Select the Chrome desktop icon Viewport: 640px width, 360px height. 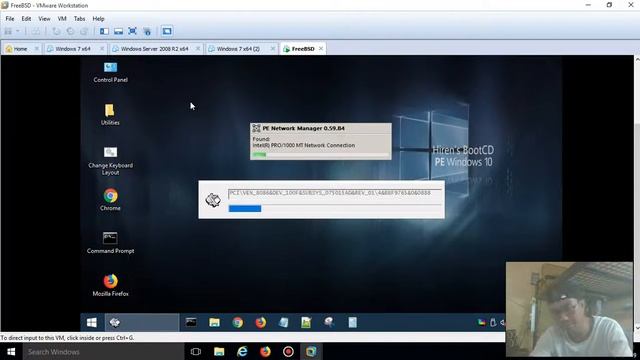[x=110, y=200]
